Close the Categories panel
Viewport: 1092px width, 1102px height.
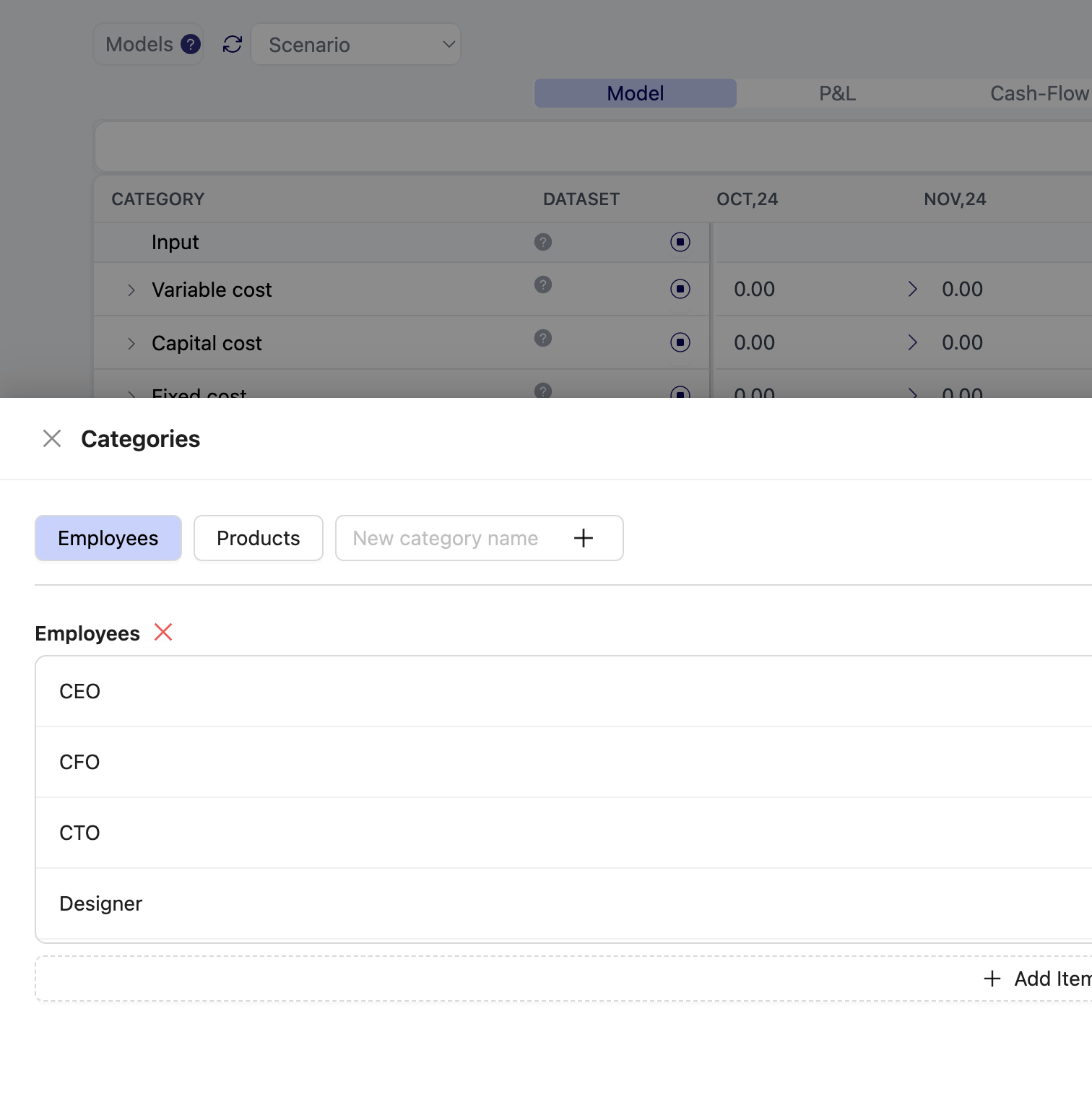(x=52, y=438)
